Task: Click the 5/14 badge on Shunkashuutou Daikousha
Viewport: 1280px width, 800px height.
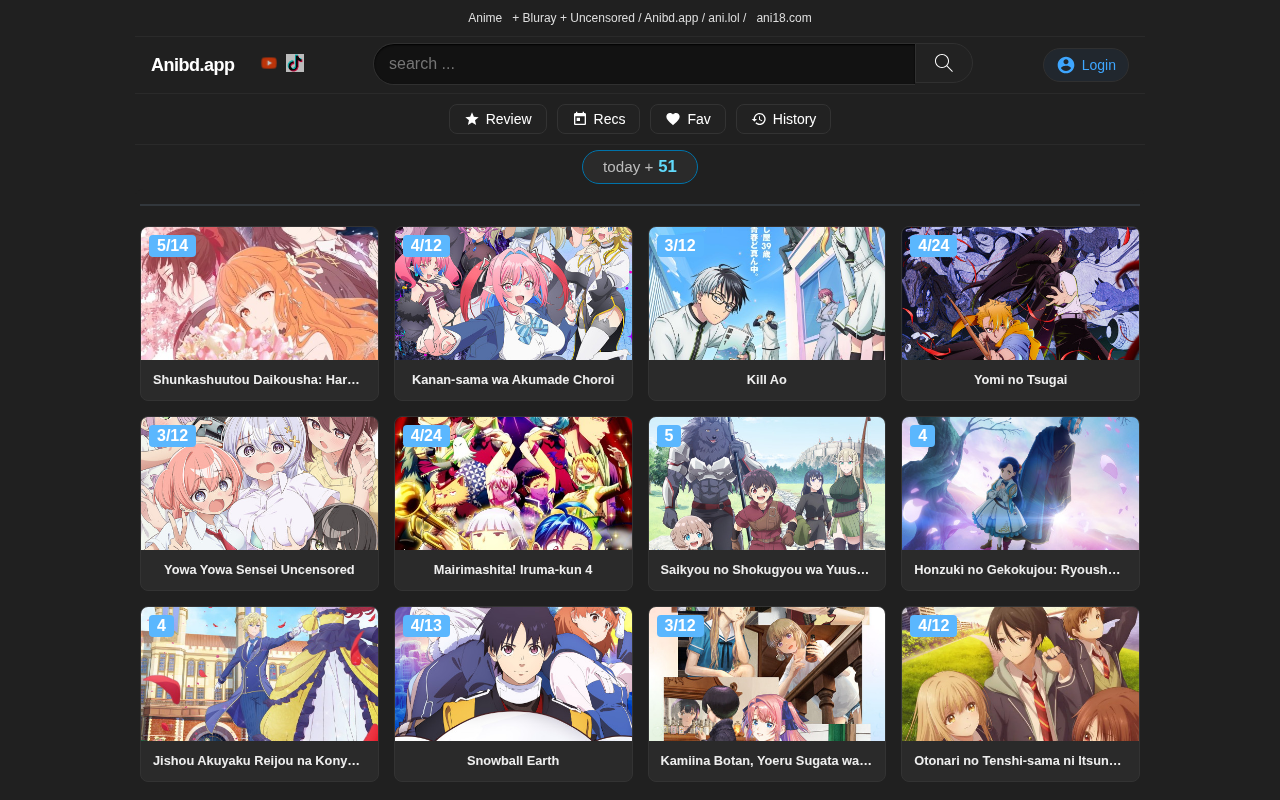Action: [172, 246]
